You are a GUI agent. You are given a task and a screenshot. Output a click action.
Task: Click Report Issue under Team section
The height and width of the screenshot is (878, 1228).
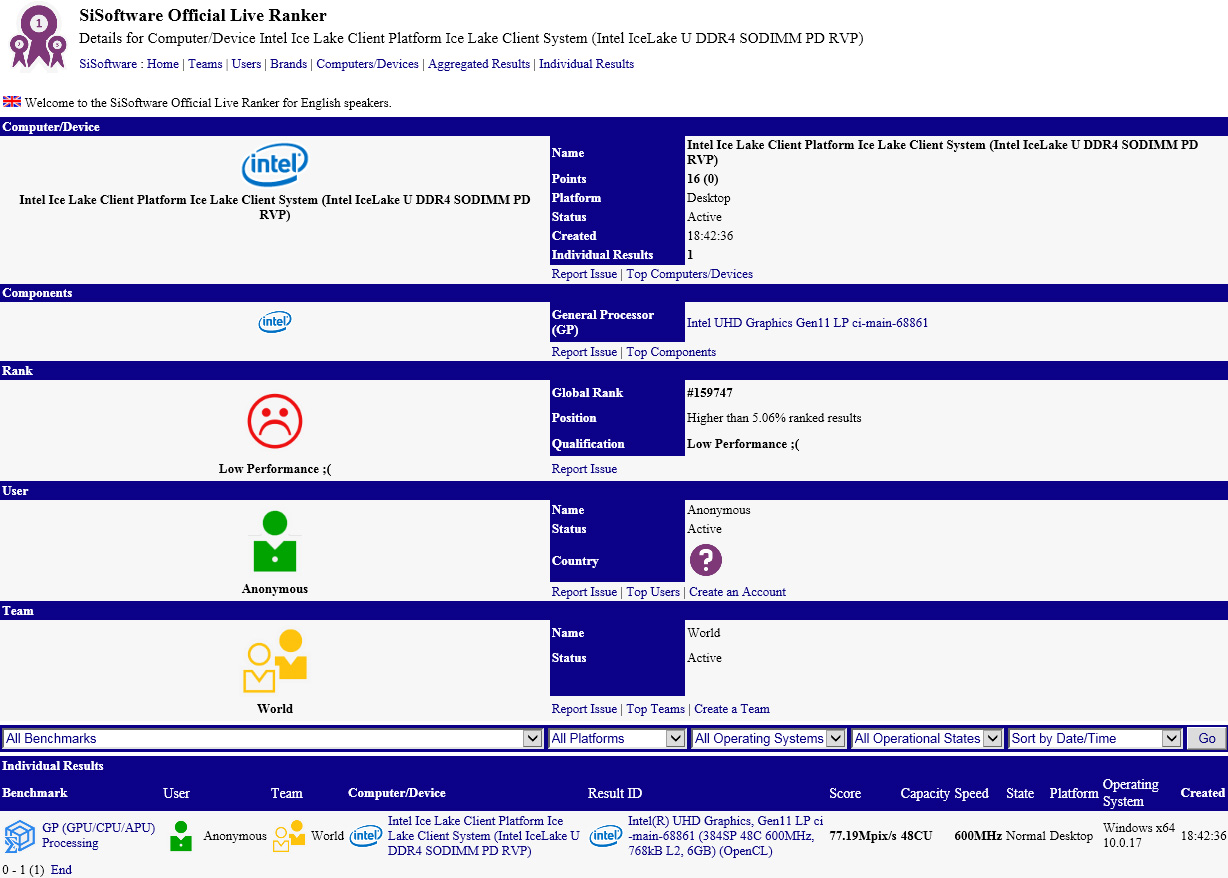point(584,709)
